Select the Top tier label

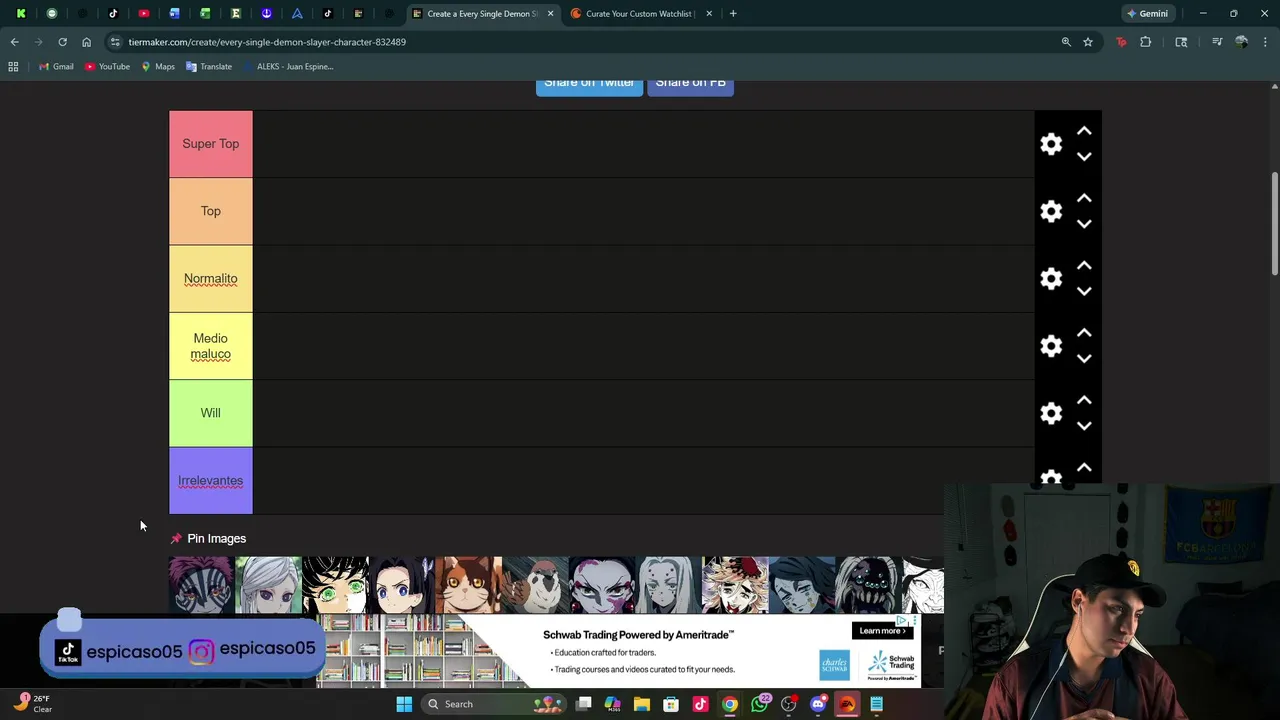(x=210, y=211)
